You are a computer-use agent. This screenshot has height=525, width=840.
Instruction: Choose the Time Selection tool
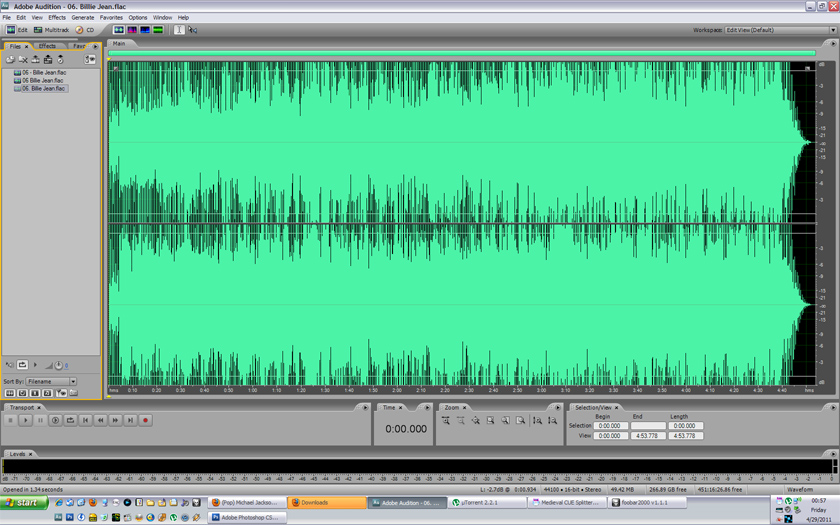(179, 30)
